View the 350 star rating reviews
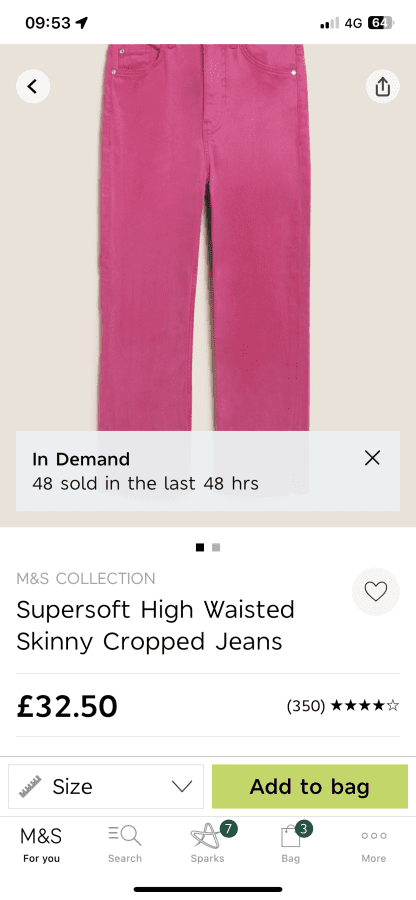The width and height of the screenshot is (416, 900). (343, 705)
